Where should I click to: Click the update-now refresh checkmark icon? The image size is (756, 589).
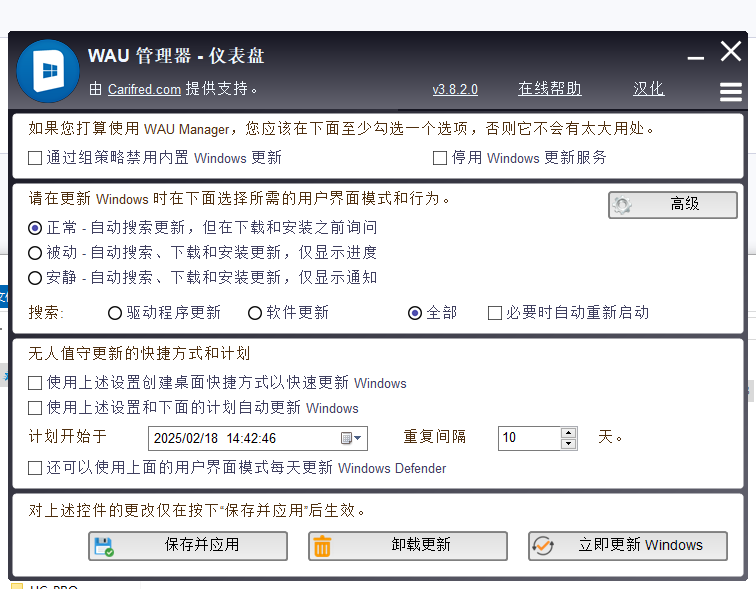pos(543,546)
